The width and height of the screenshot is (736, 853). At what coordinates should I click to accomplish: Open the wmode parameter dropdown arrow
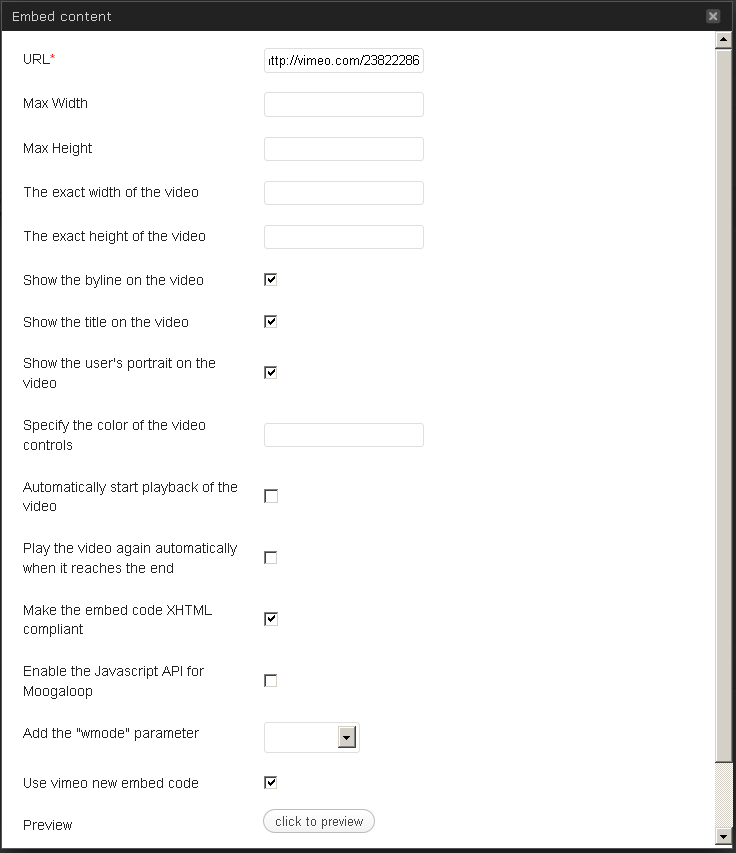pos(347,737)
